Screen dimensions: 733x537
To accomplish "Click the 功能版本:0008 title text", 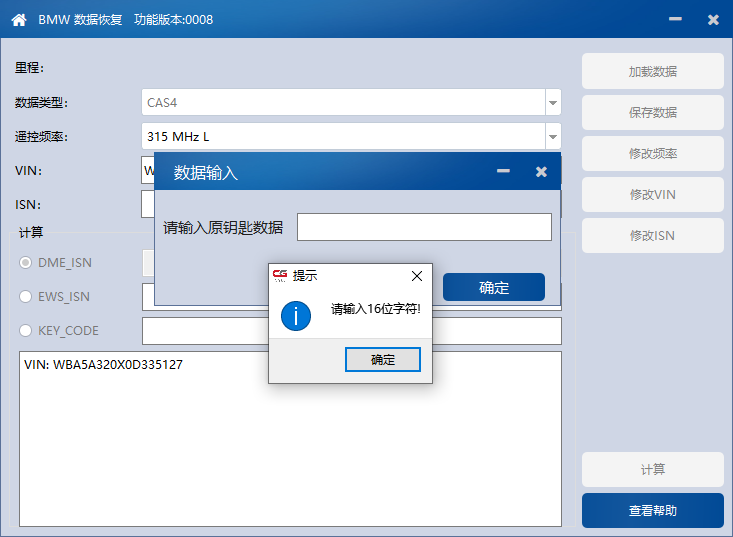I will click(173, 20).
